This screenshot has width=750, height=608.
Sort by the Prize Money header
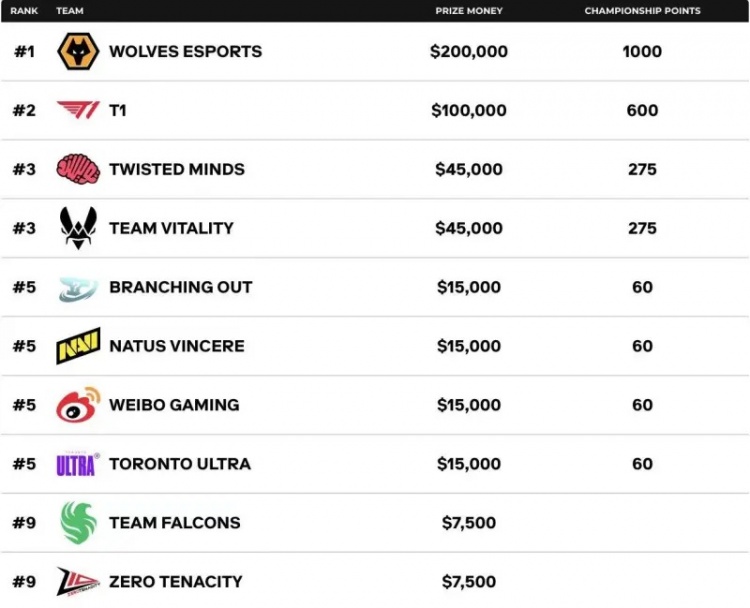coord(469,11)
